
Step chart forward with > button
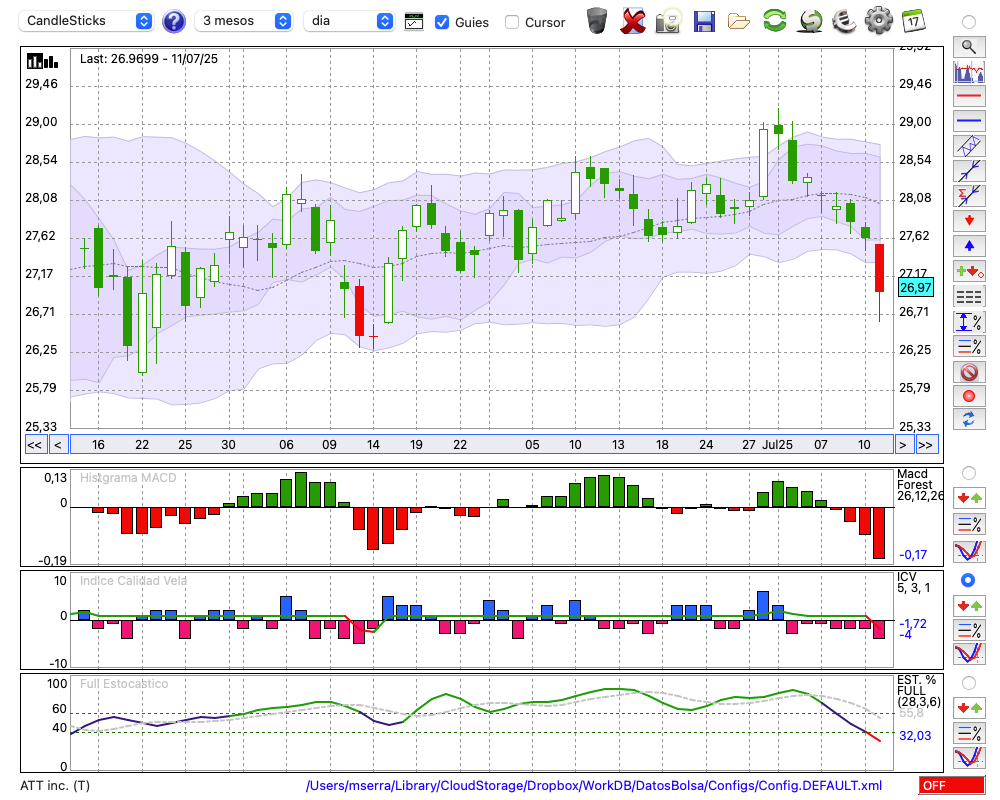pyautogui.click(x=903, y=445)
